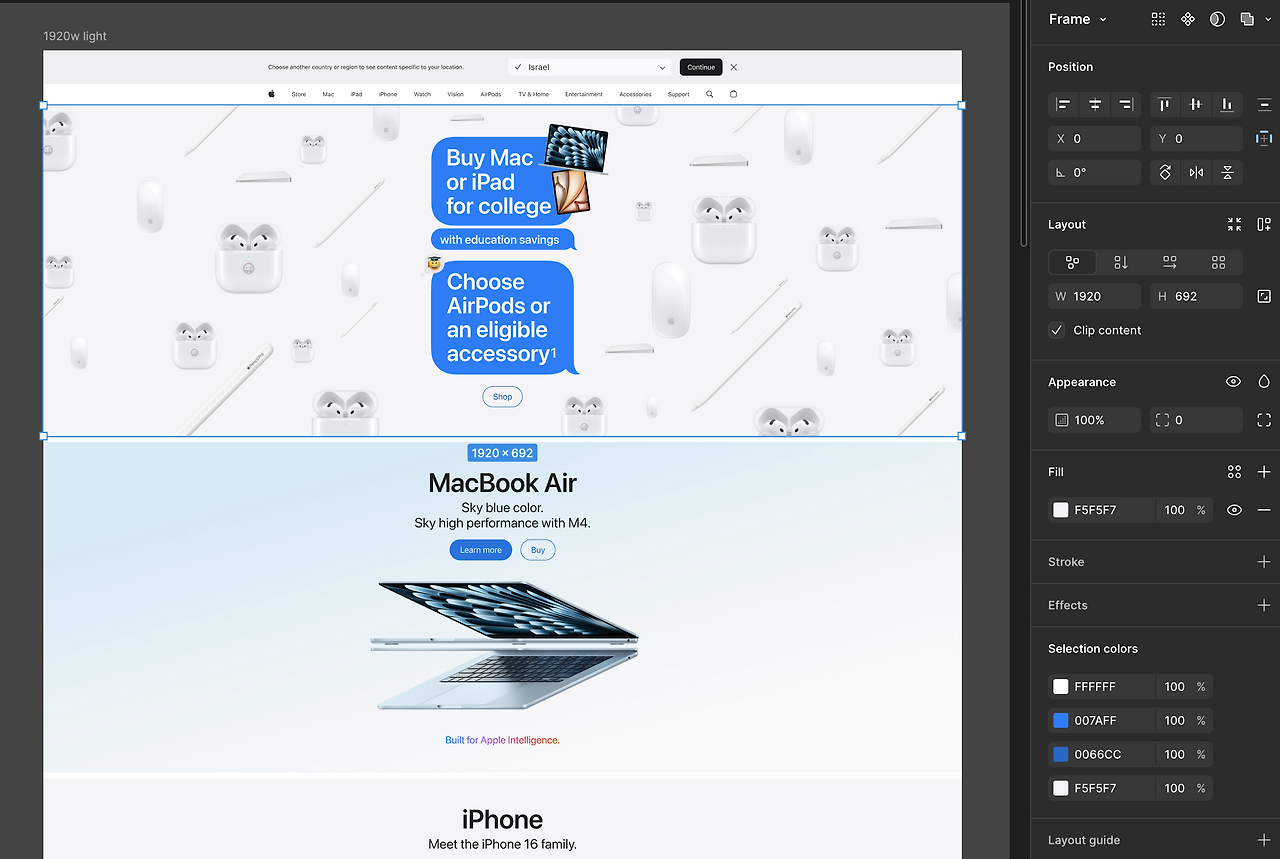
Task: Open the Israel country selector dropdown
Action: 590,67
